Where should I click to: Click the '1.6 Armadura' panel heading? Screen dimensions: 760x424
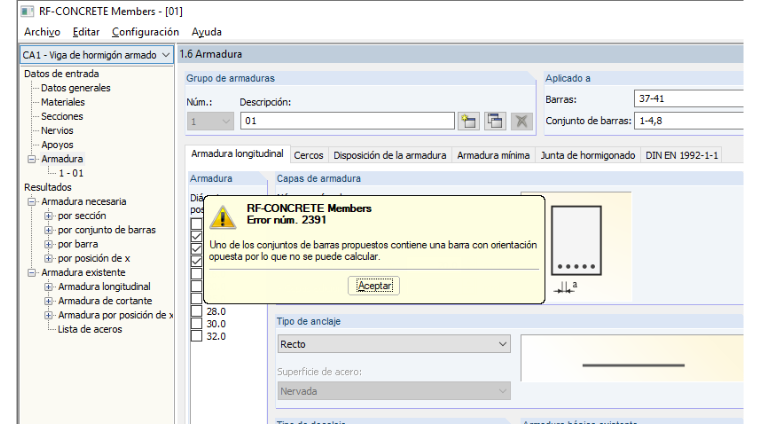[211, 54]
